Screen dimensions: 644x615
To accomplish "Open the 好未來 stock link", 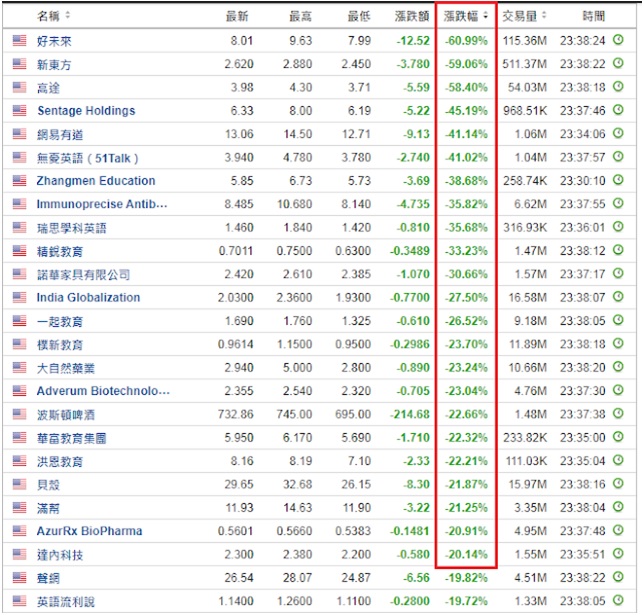I will [x=54, y=41].
